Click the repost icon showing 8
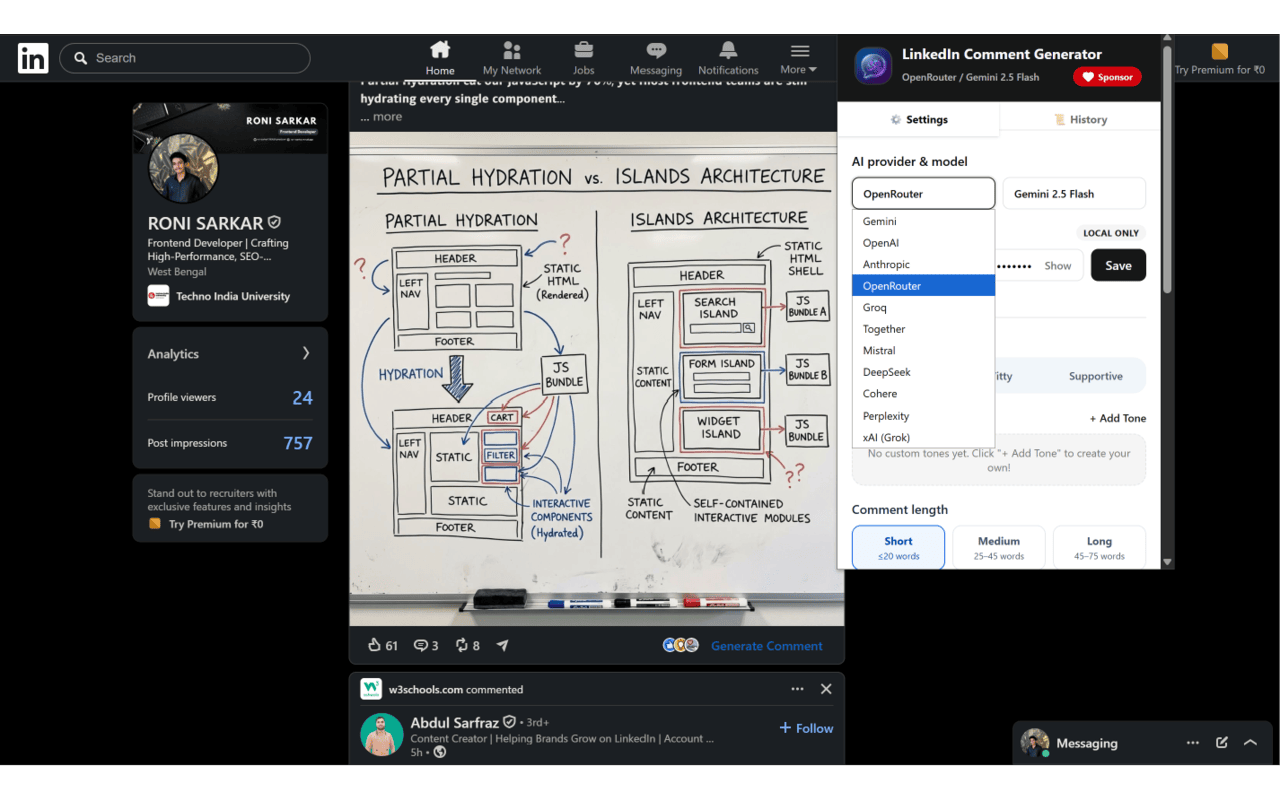 (x=462, y=645)
